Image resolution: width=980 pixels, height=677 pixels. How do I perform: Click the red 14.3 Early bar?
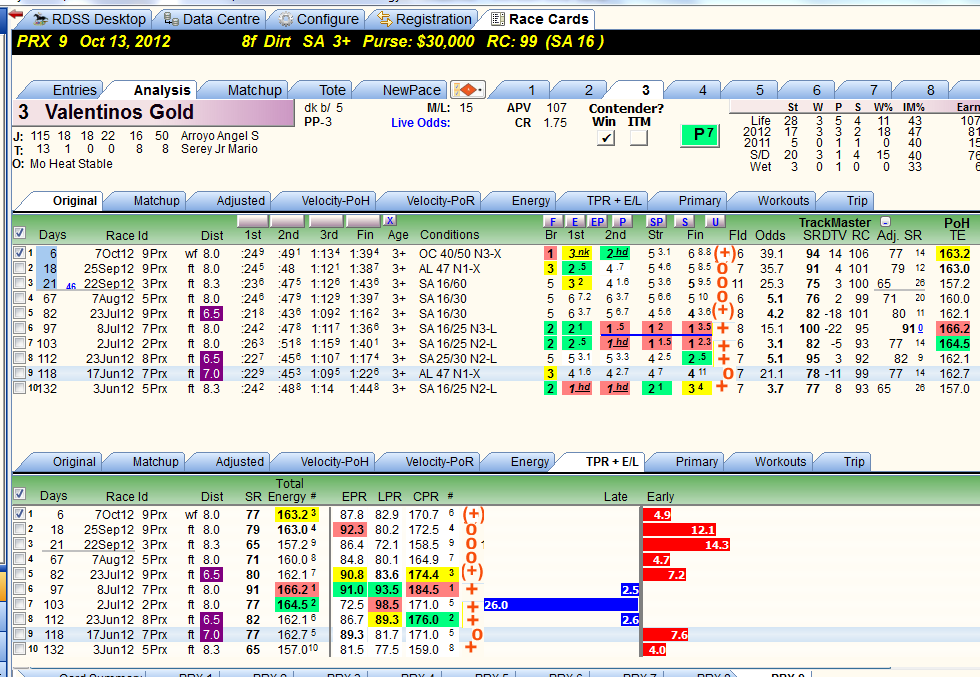coord(686,544)
